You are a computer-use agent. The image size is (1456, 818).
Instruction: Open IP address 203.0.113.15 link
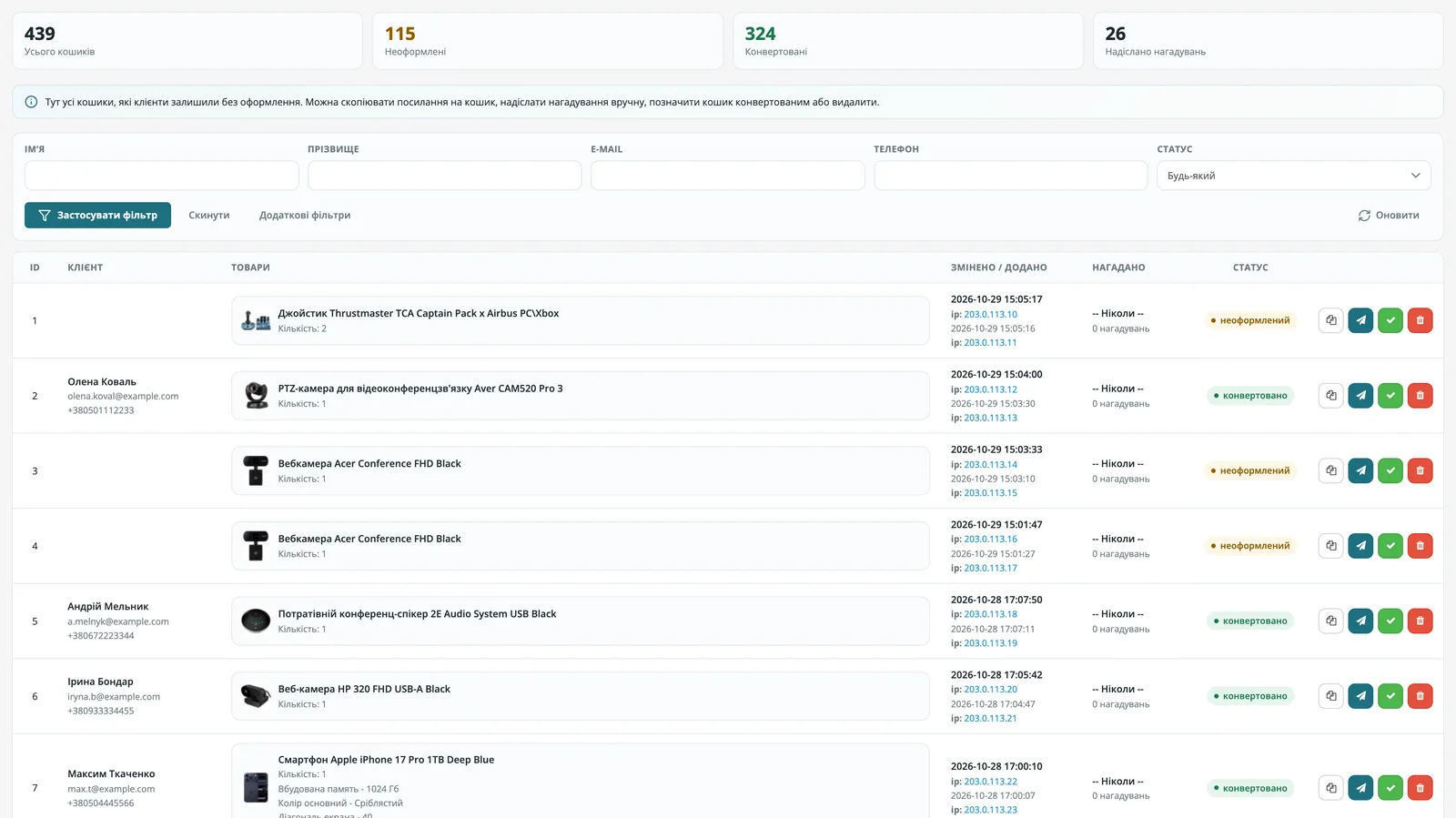point(990,493)
